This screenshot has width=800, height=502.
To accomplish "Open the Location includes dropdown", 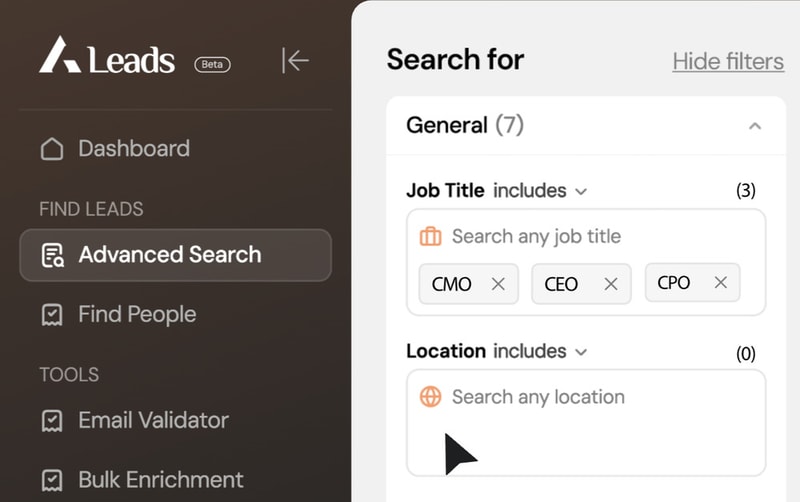I will pyautogui.click(x=540, y=351).
